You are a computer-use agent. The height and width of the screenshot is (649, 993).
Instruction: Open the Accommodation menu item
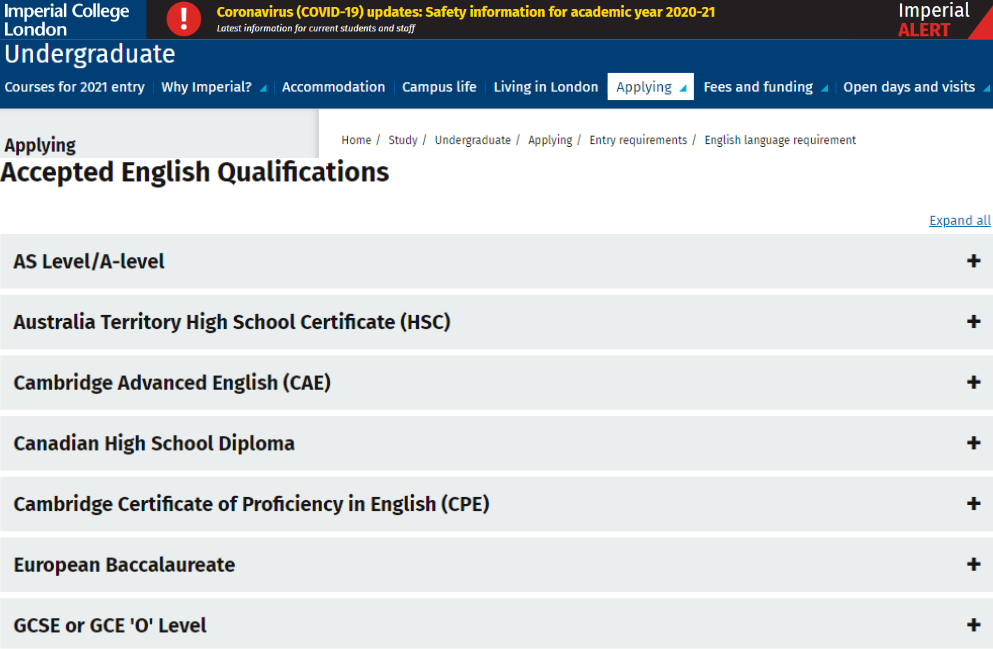(333, 87)
